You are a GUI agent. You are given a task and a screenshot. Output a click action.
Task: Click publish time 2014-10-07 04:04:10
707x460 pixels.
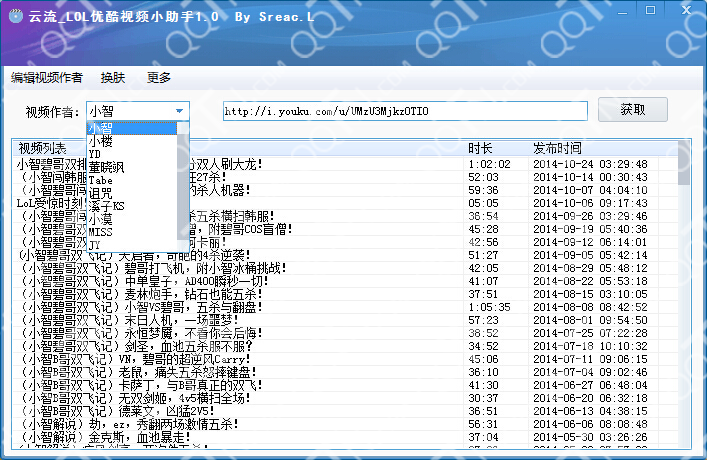click(590, 190)
